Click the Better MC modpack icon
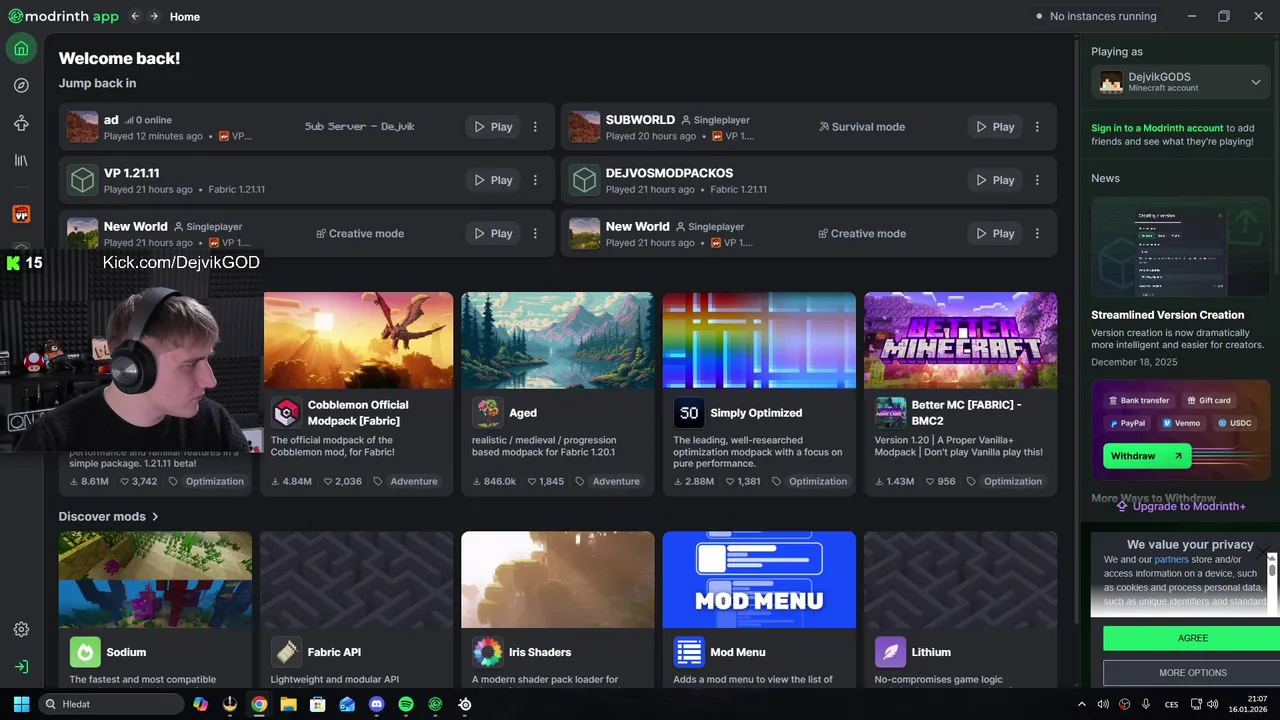This screenshot has height=720, width=1280. [890, 412]
